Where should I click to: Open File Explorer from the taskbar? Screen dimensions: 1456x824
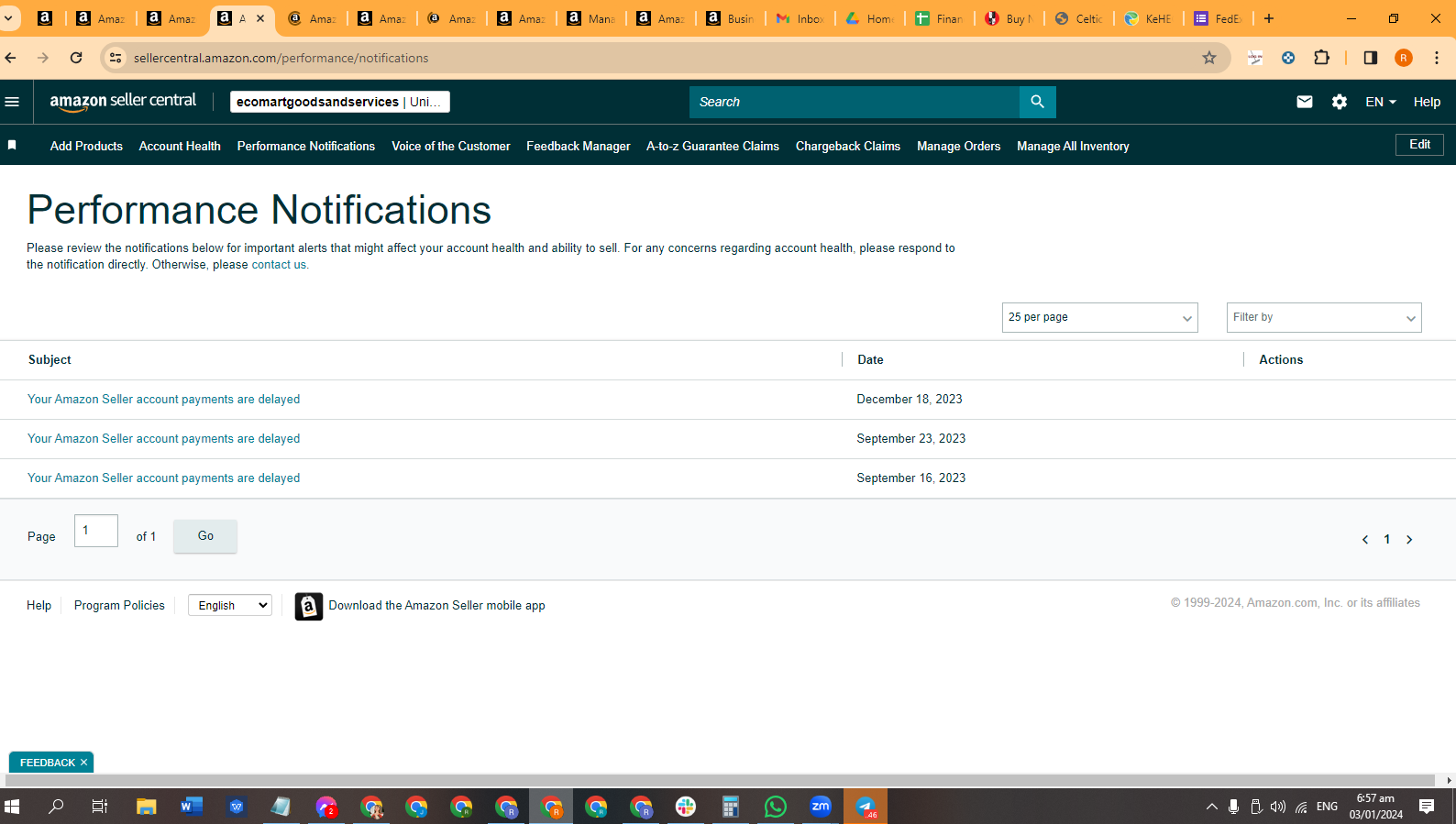tap(147, 807)
